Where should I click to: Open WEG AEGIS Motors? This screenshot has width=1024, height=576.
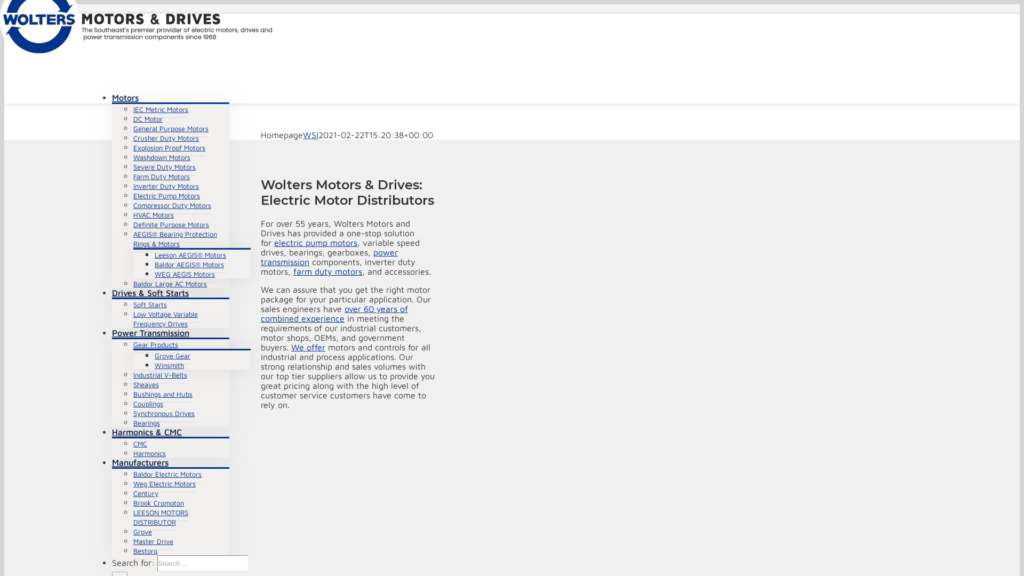184,275
